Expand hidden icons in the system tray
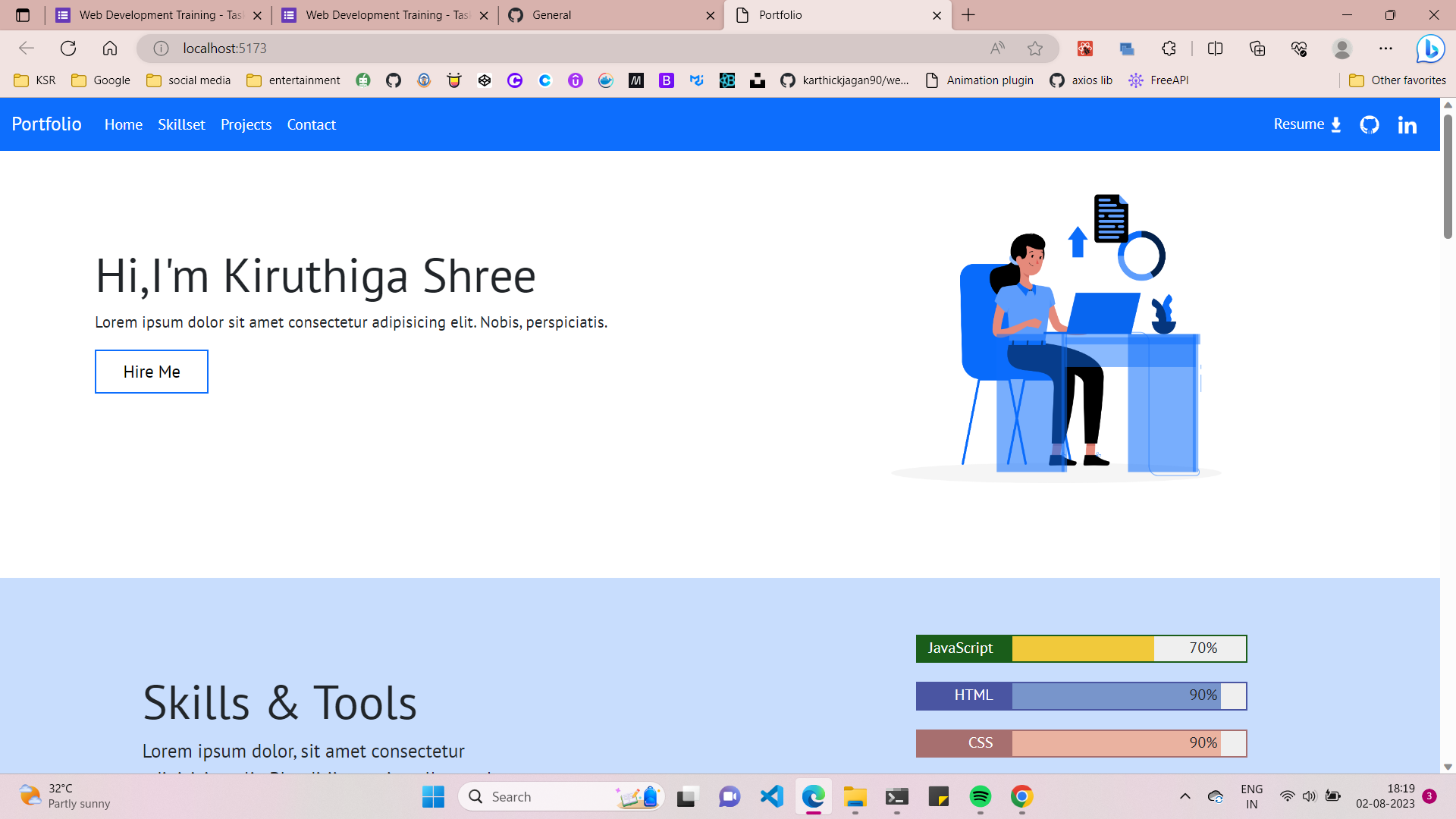The height and width of the screenshot is (819, 1456). point(1185,797)
